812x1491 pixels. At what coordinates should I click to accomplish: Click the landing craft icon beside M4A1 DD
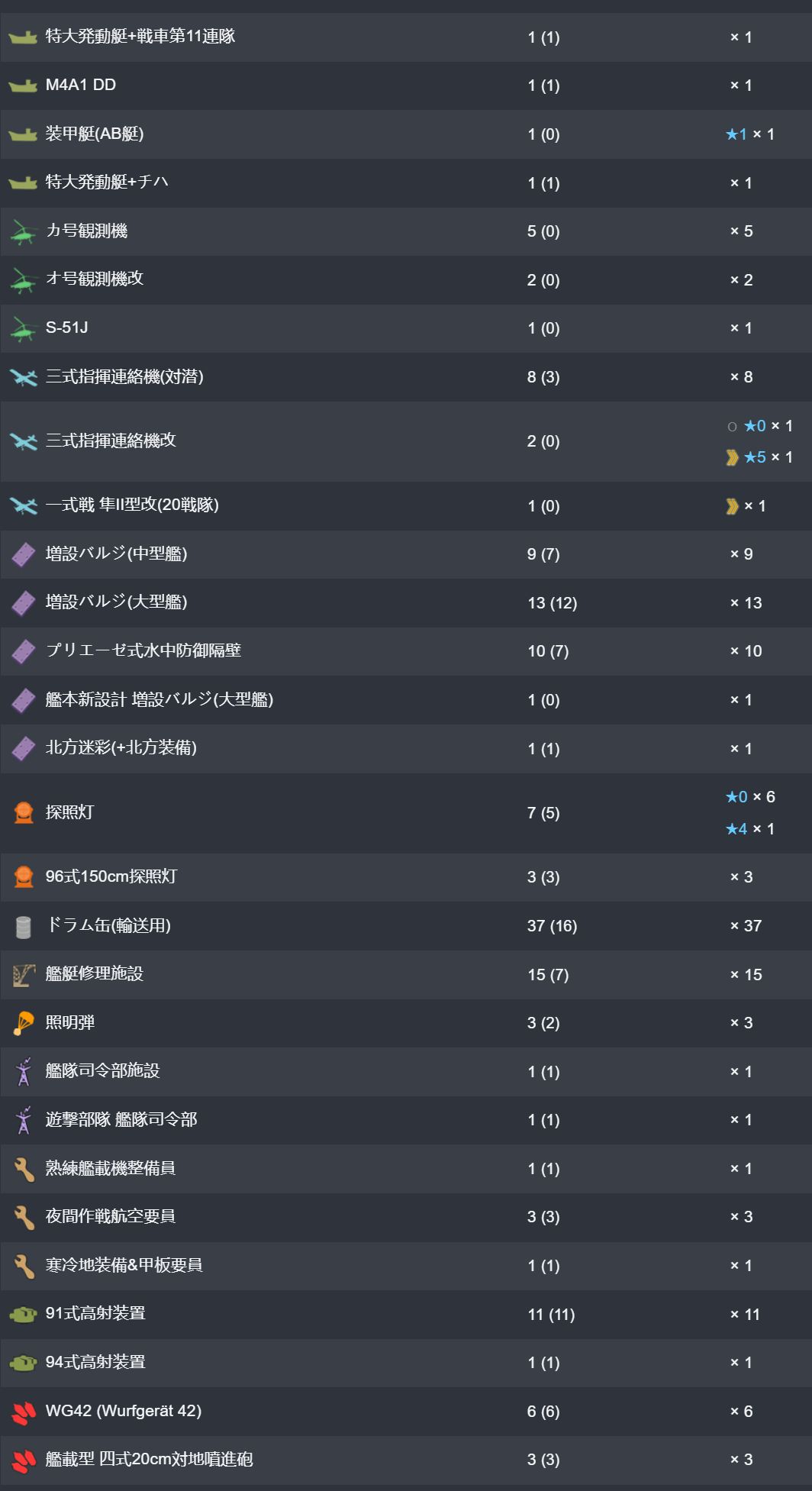pyautogui.click(x=23, y=86)
